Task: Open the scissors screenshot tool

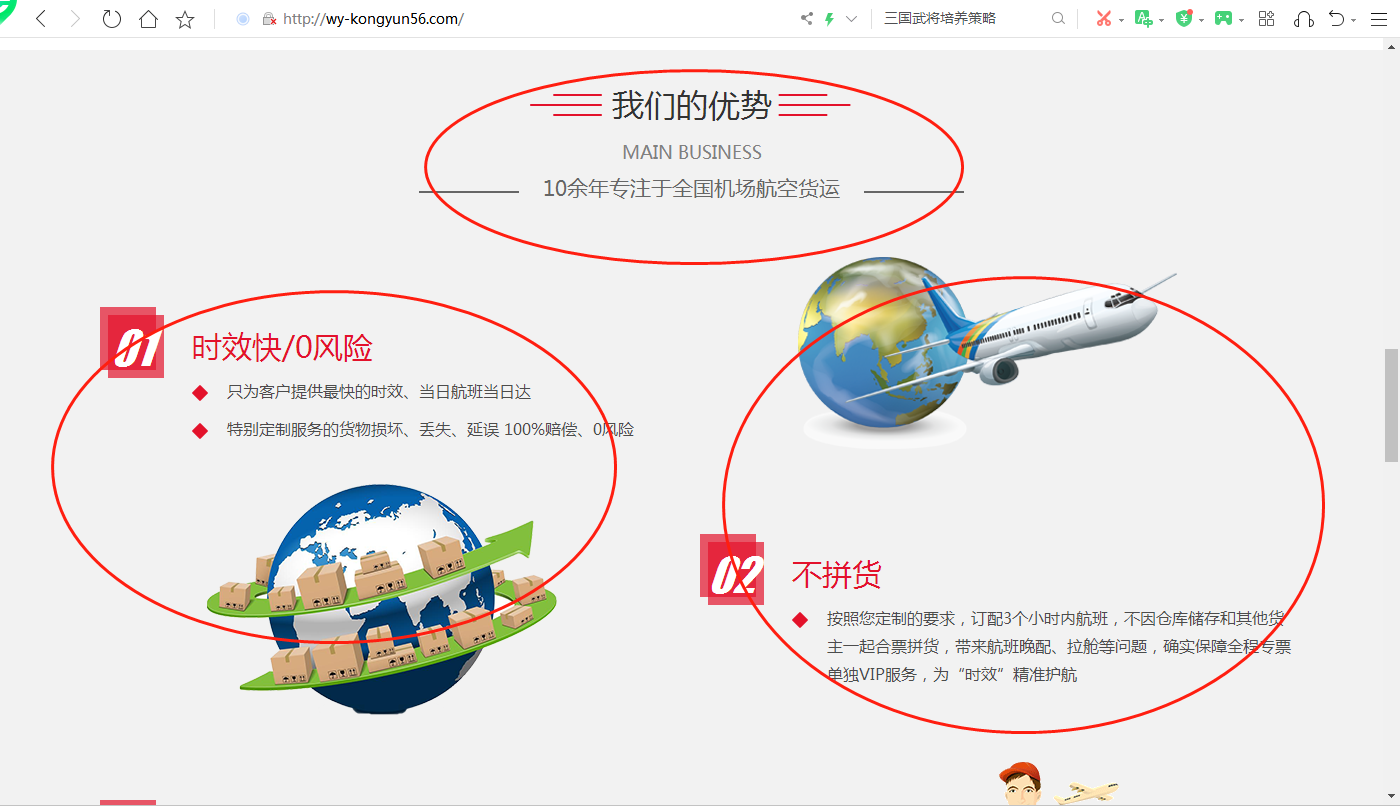Action: click(1103, 19)
